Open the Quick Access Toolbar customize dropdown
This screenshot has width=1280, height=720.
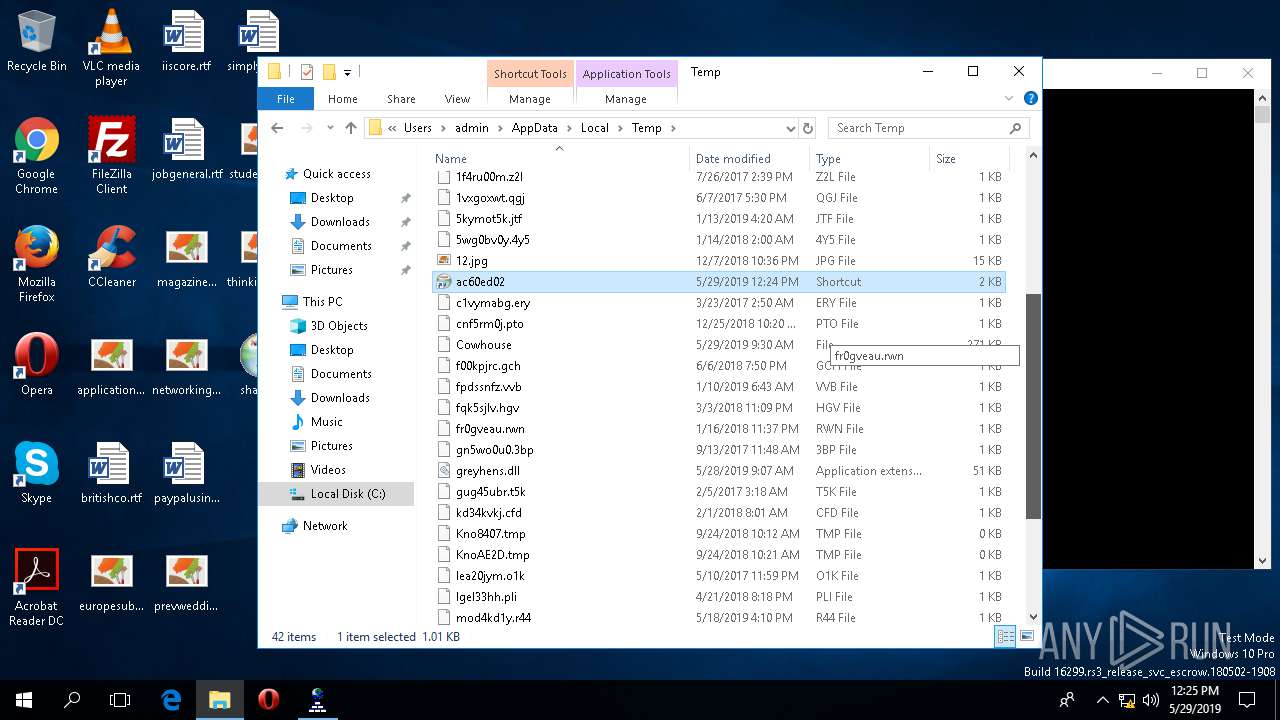[x=347, y=72]
